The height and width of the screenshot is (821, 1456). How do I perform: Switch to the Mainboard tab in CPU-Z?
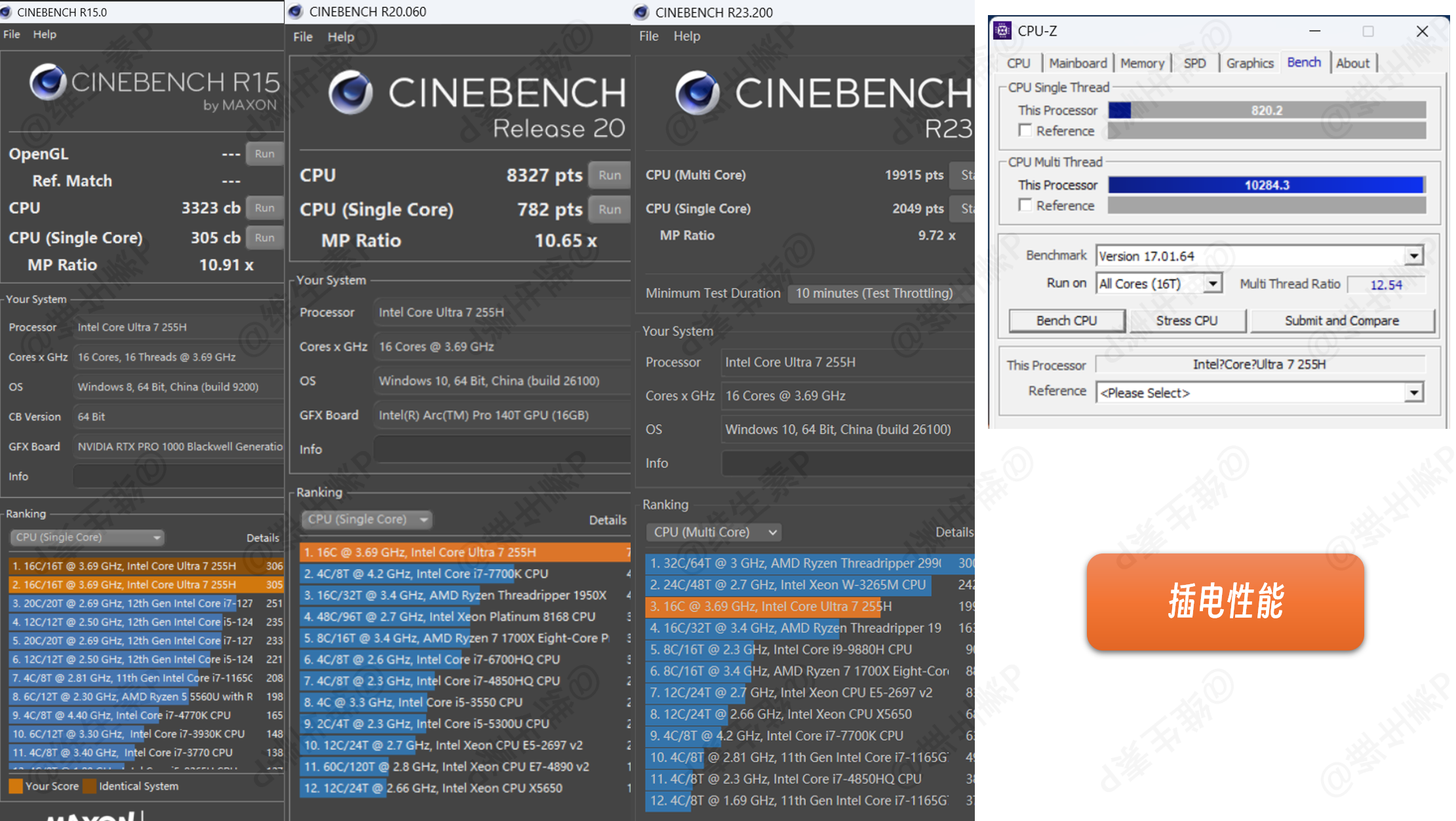(1077, 63)
